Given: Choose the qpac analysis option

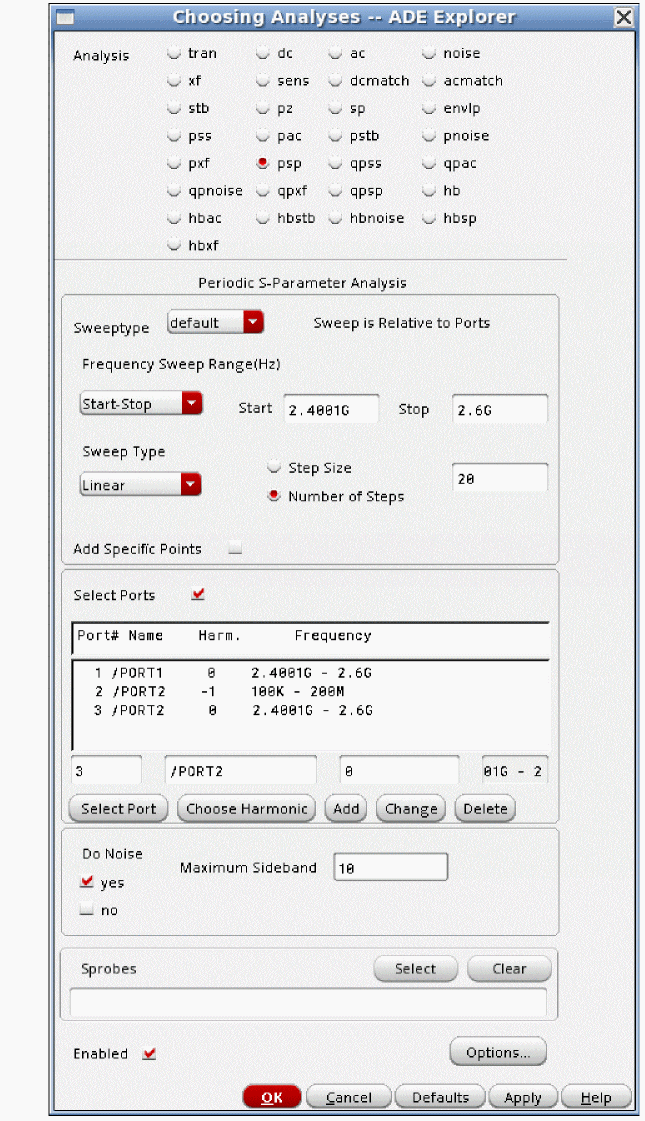Looking at the screenshot, I should coord(429,163).
